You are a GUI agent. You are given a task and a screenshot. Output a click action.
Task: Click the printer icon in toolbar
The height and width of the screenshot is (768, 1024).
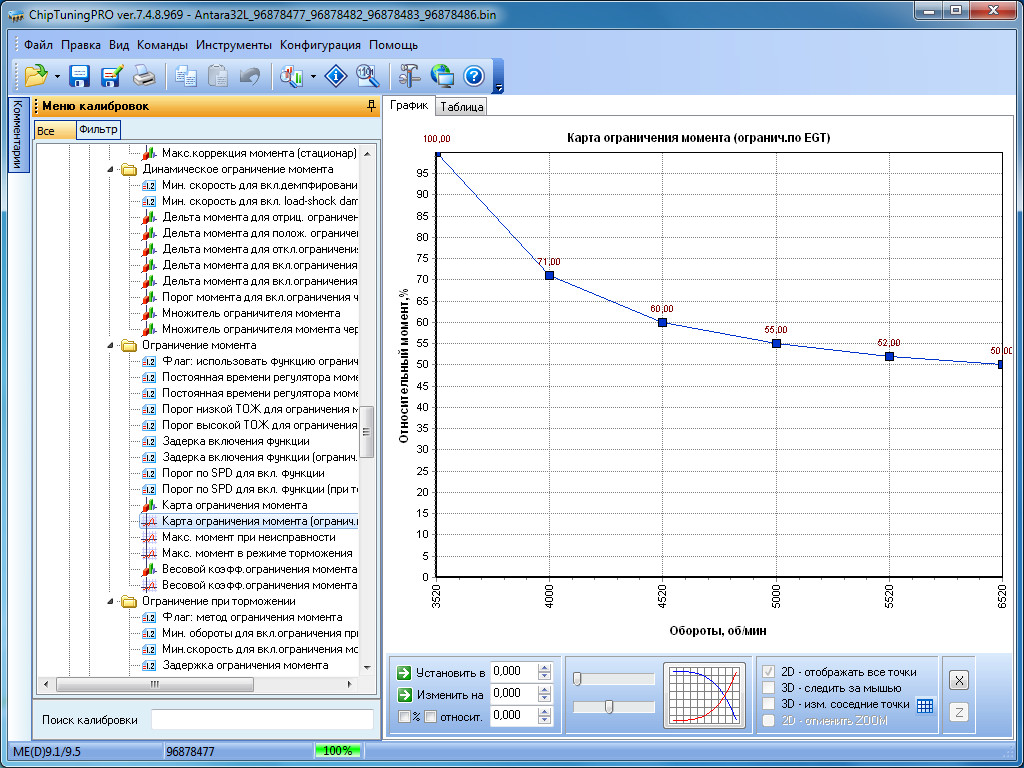[x=144, y=76]
